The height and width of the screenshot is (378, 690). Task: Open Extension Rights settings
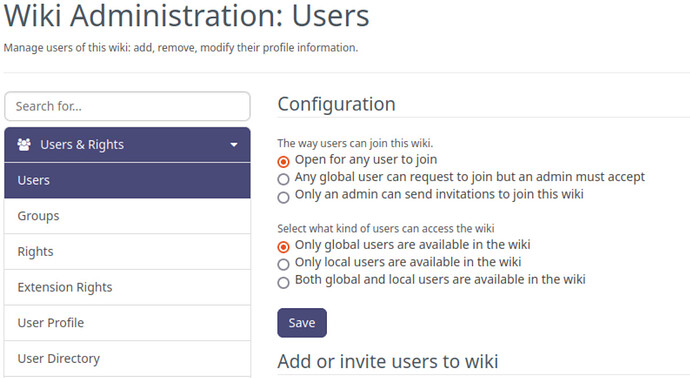(x=127, y=287)
